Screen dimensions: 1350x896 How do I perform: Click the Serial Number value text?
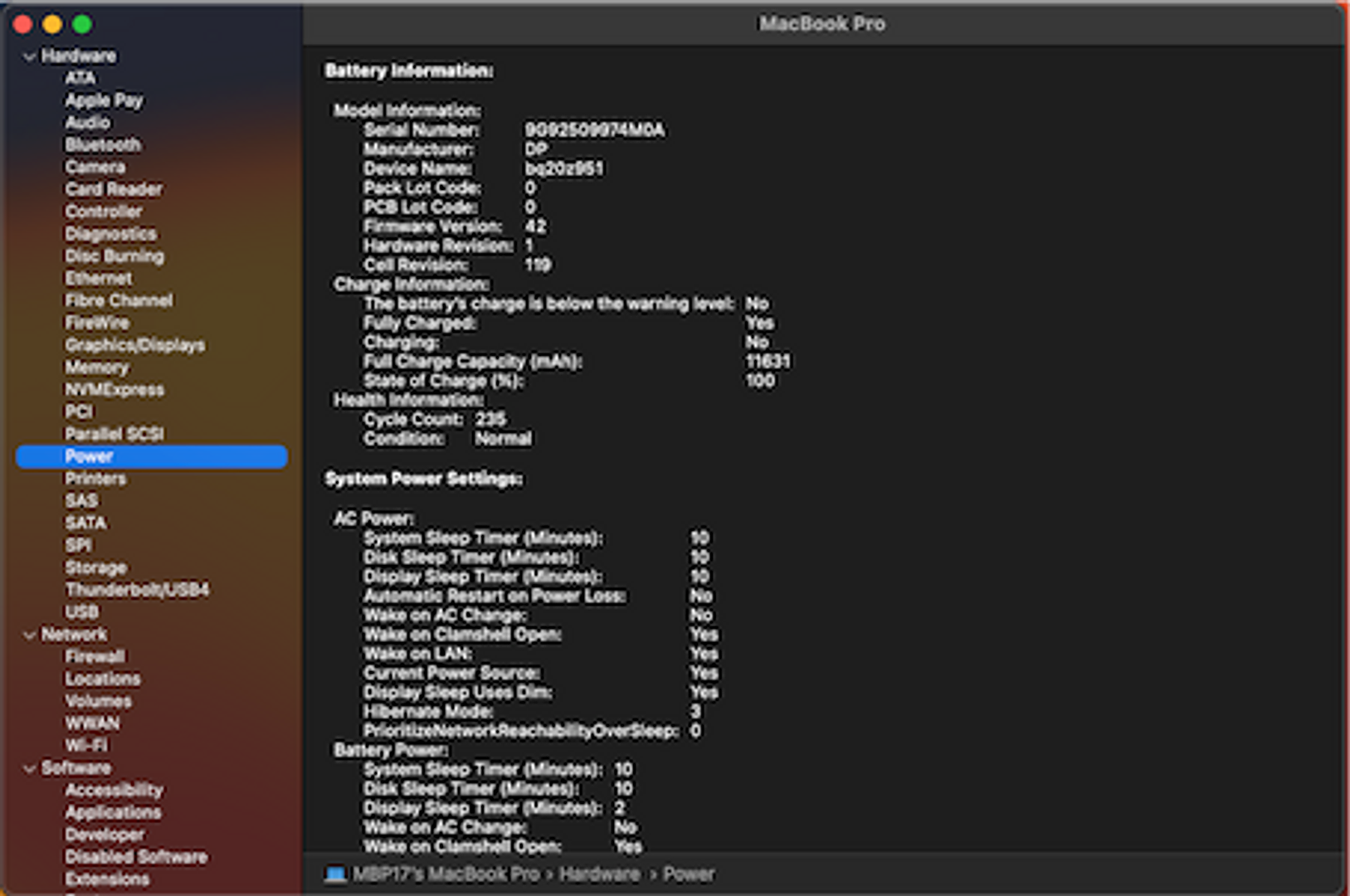coord(594,130)
